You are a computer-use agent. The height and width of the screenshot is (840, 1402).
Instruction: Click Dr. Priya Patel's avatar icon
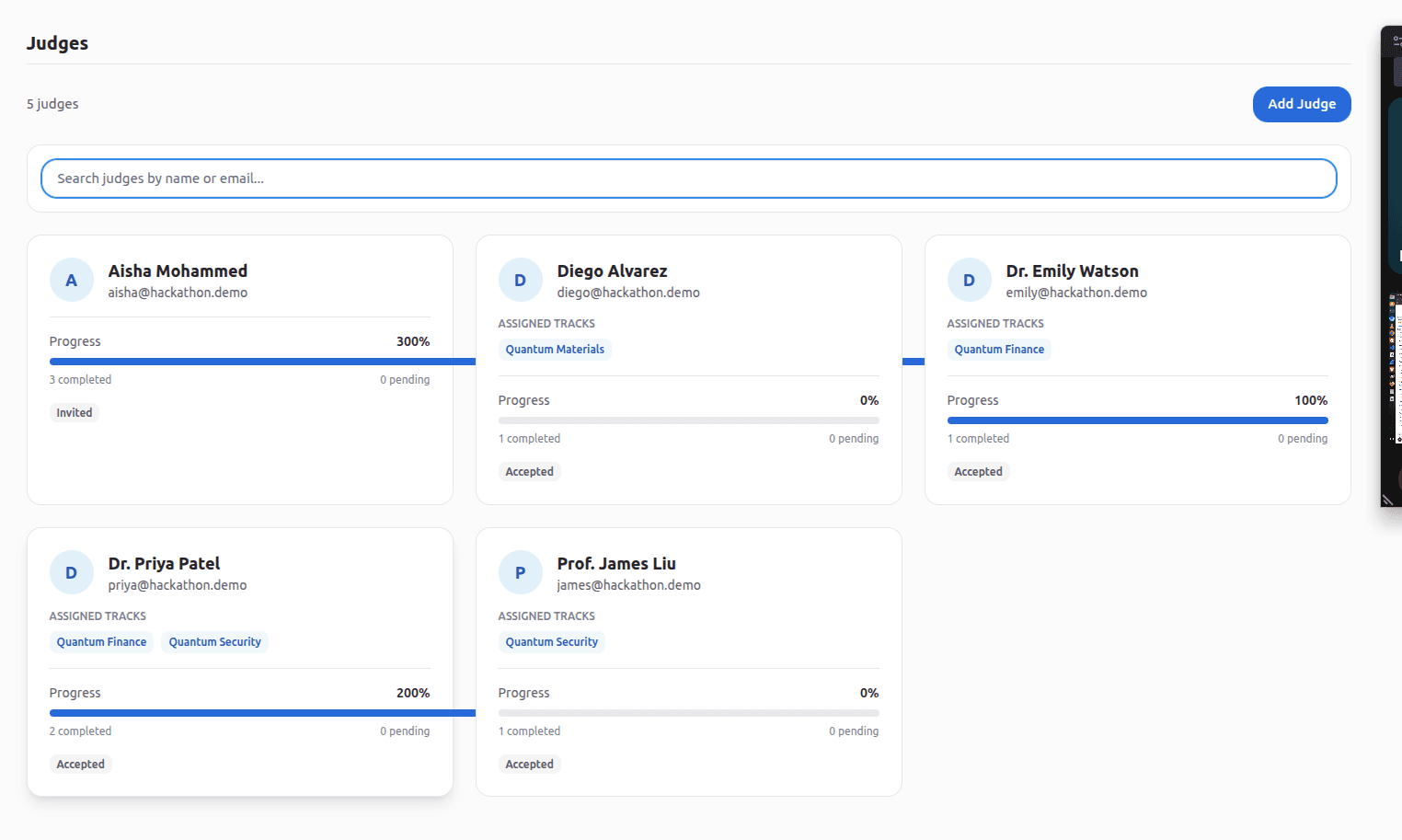(x=72, y=573)
